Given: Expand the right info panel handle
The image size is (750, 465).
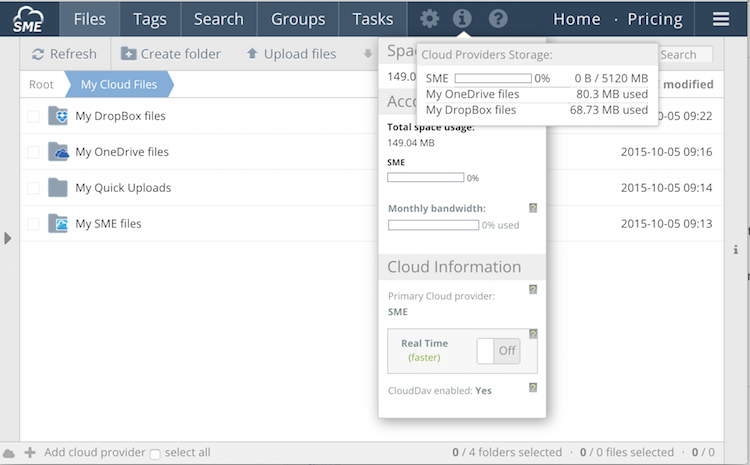Looking at the screenshot, I should (736, 249).
